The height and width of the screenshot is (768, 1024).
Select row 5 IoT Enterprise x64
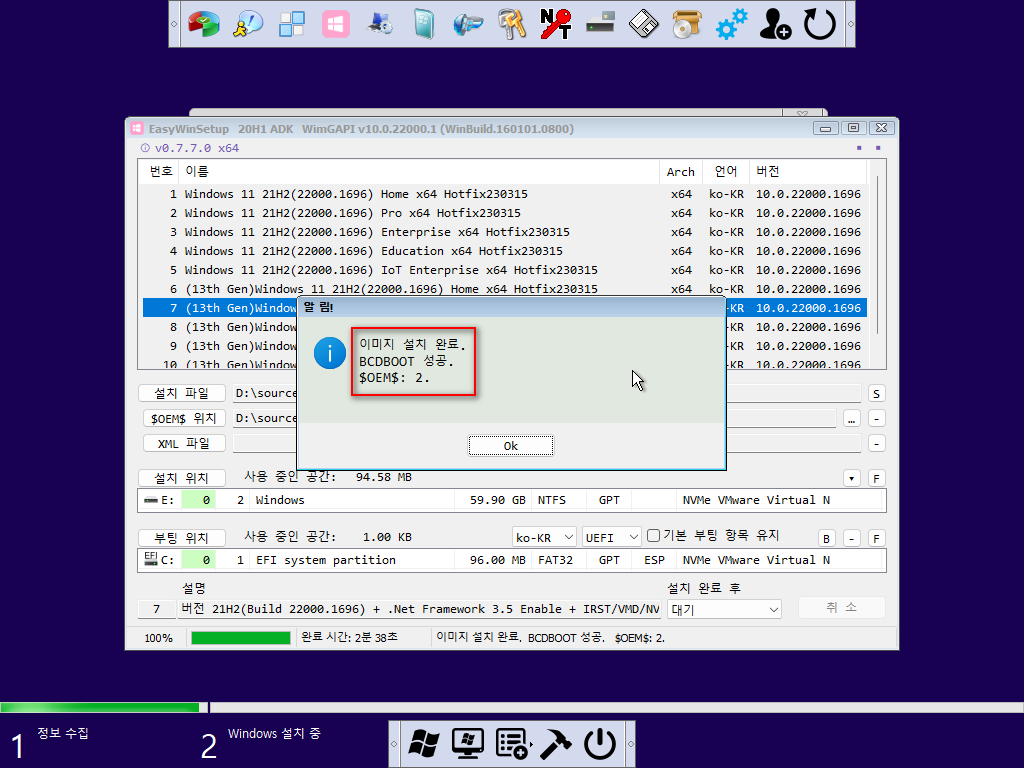coord(504,270)
